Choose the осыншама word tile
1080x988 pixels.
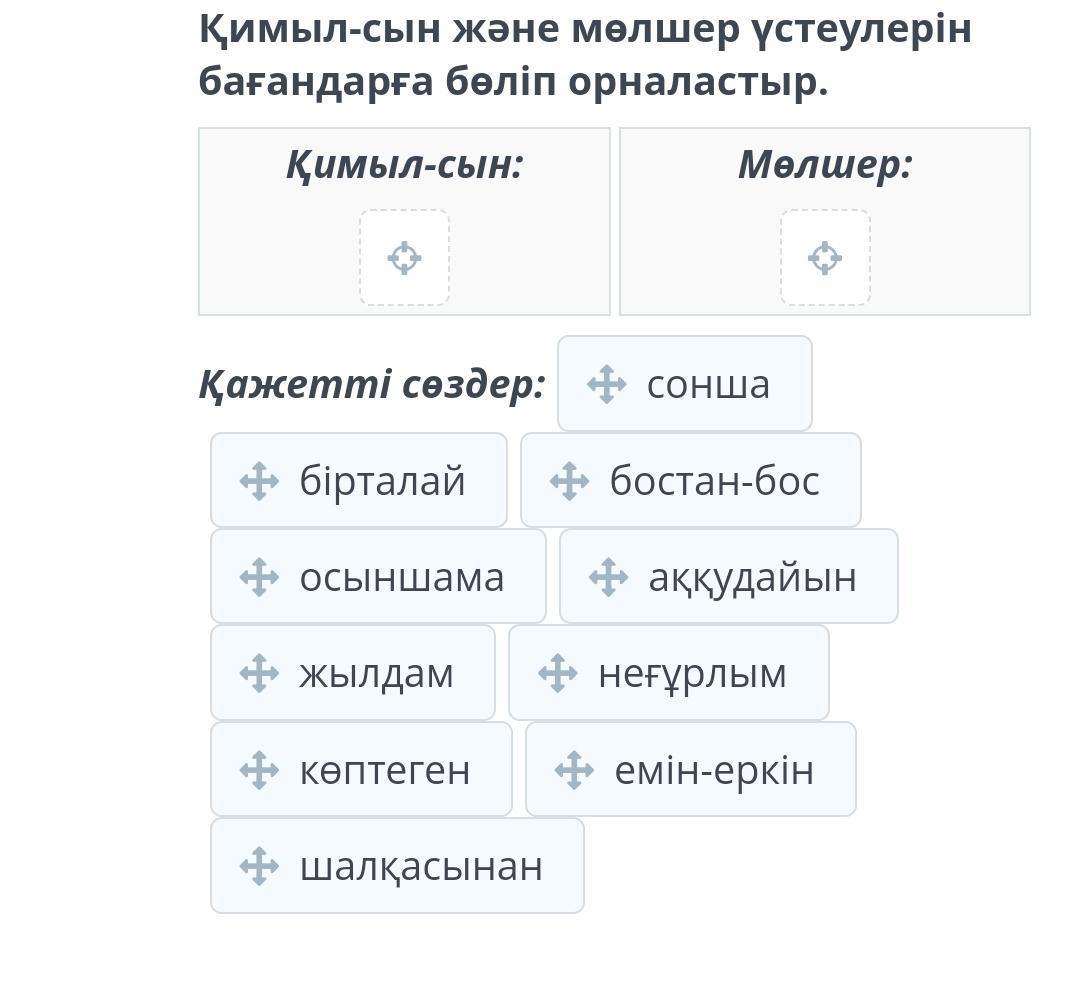(x=378, y=576)
